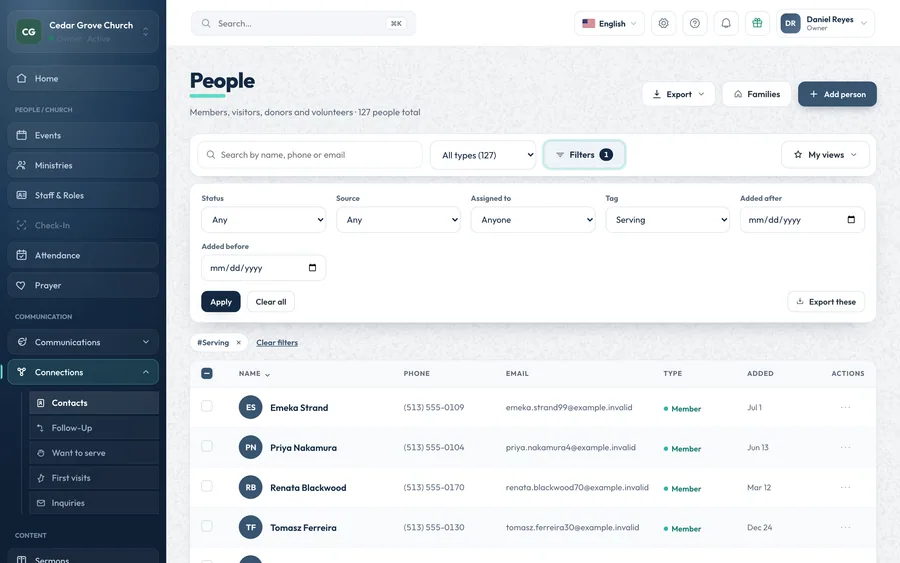Check the box for Tomasz Ferreira
900x563 pixels.
[207, 526]
